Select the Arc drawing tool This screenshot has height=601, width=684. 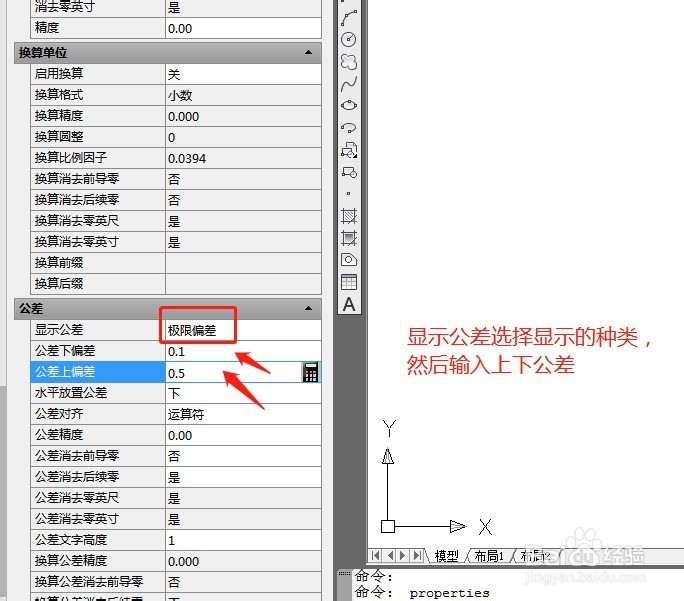[x=349, y=17]
